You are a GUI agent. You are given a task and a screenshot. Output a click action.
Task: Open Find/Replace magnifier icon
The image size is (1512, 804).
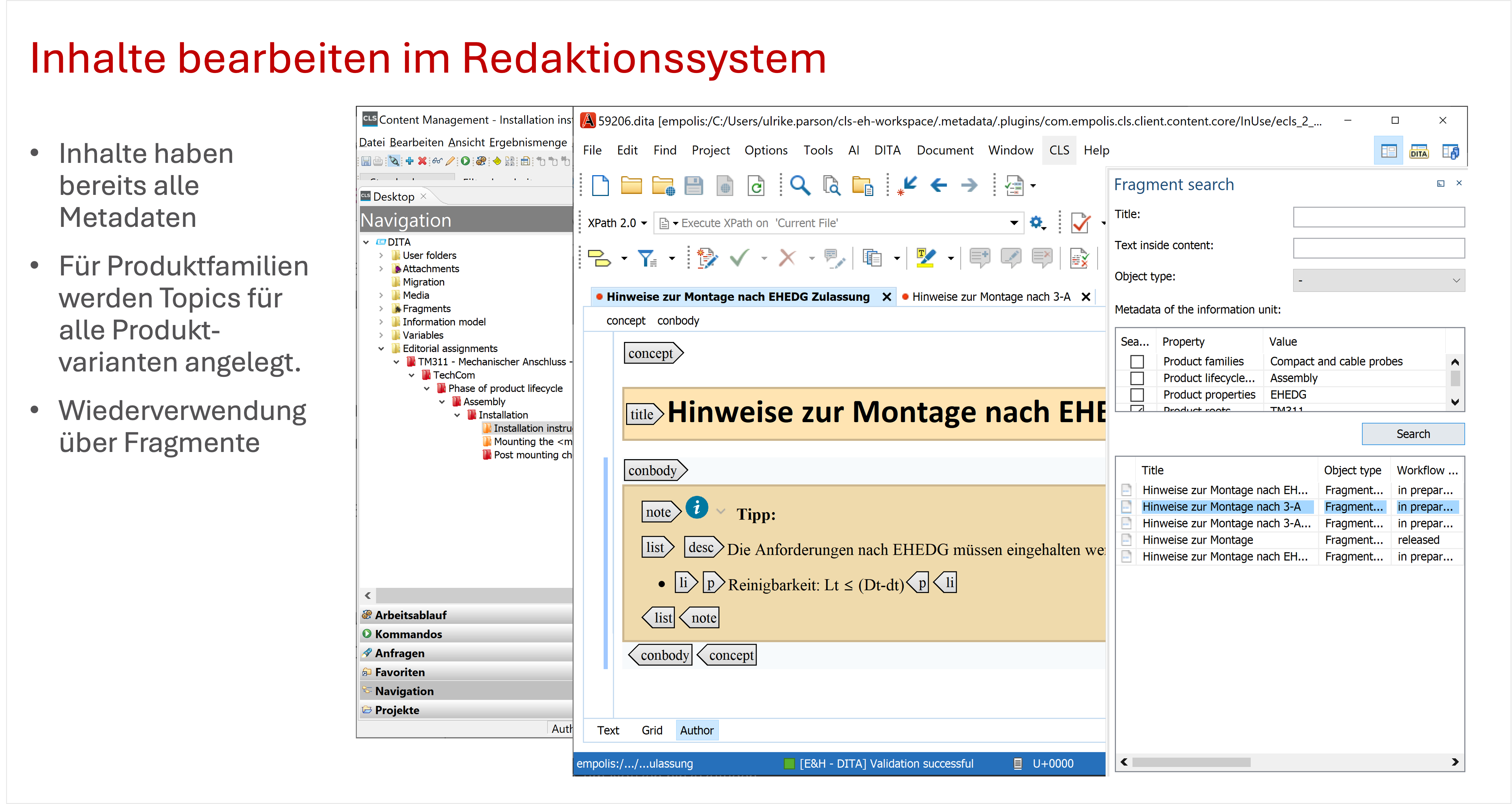(799, 186)
